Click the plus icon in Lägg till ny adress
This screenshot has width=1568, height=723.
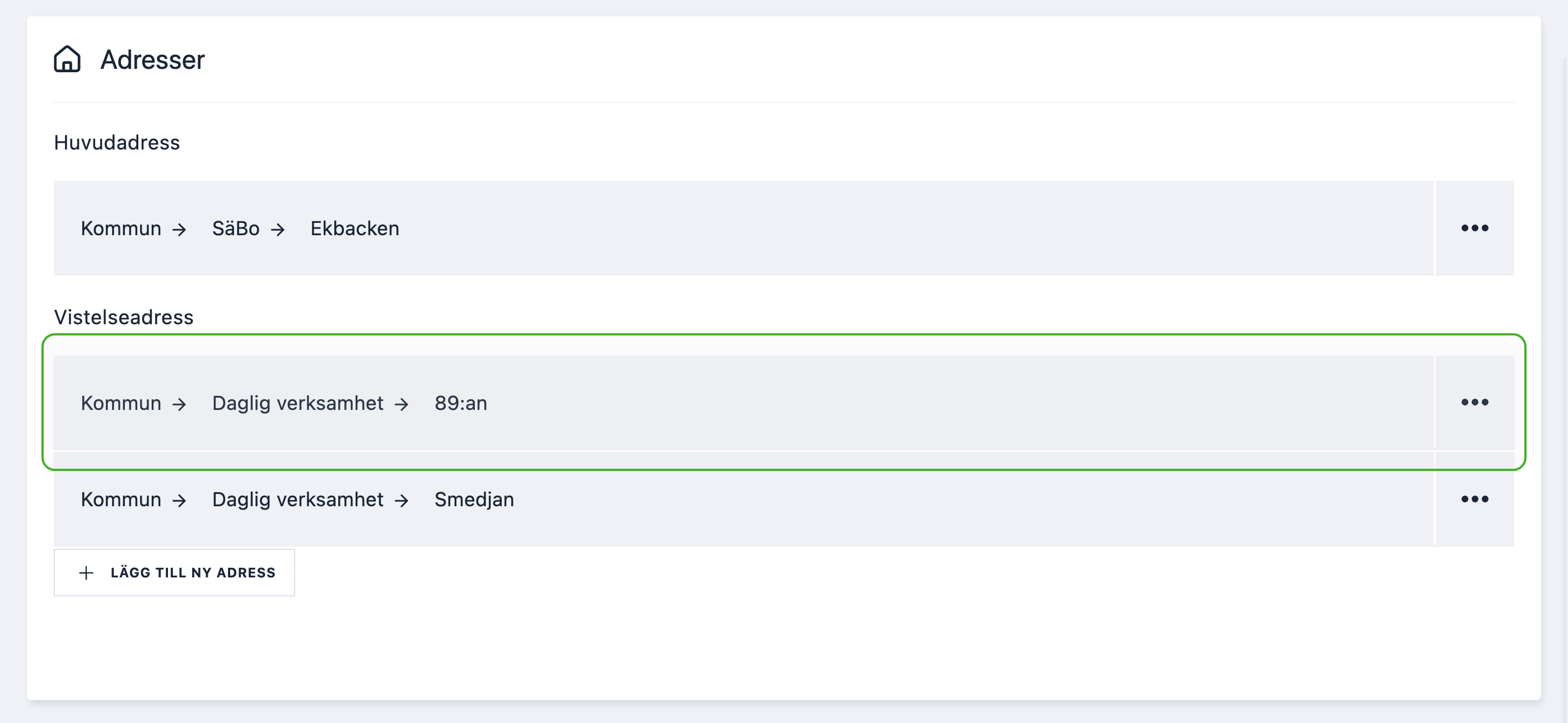coord(86,573)
